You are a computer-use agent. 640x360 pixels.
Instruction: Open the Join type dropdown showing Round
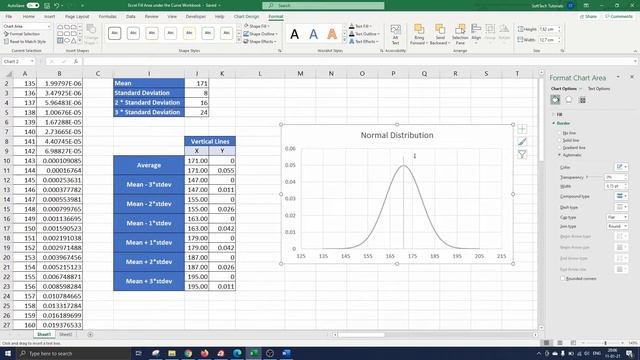tap(617, 226)
